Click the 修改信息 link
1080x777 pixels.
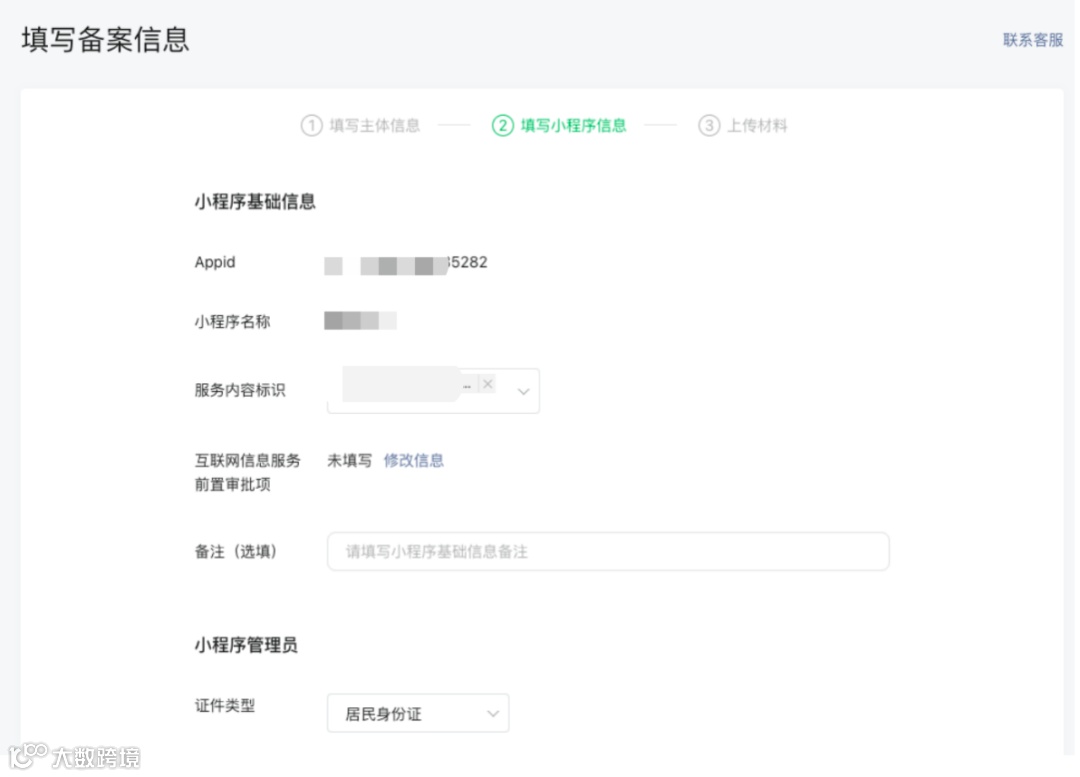[413, 461]
